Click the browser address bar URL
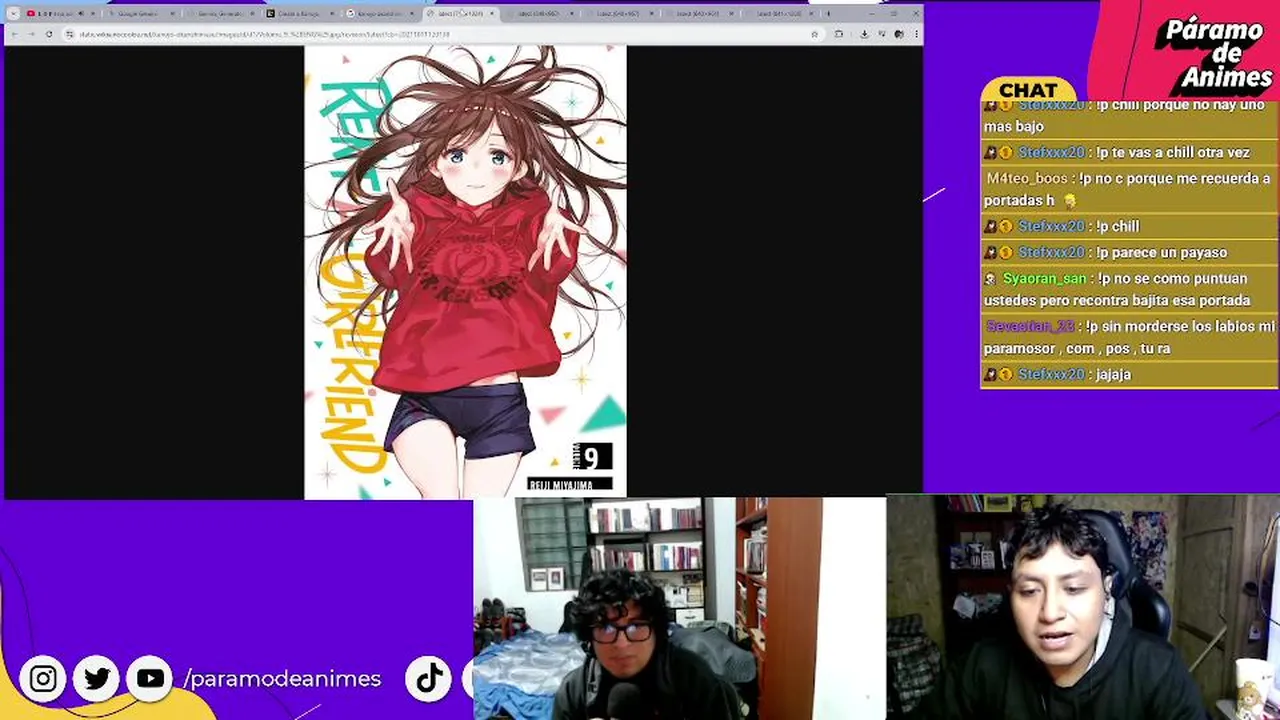This screenshot has width=1280, height=720. [265, 34]
